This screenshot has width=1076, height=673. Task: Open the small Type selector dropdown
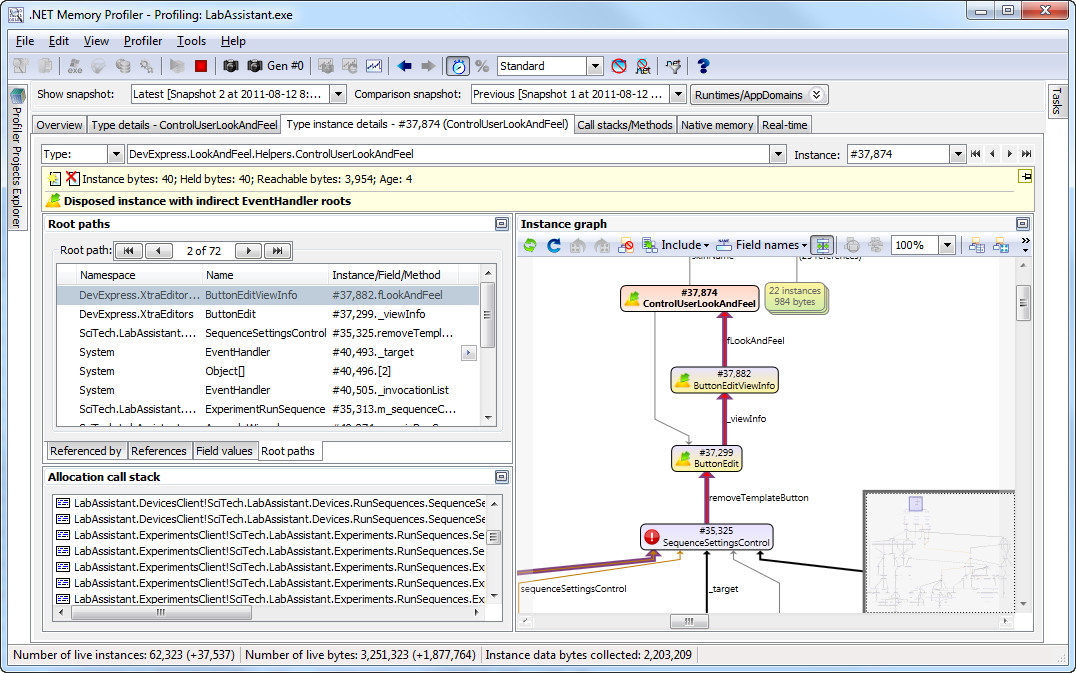click(115, 154)
